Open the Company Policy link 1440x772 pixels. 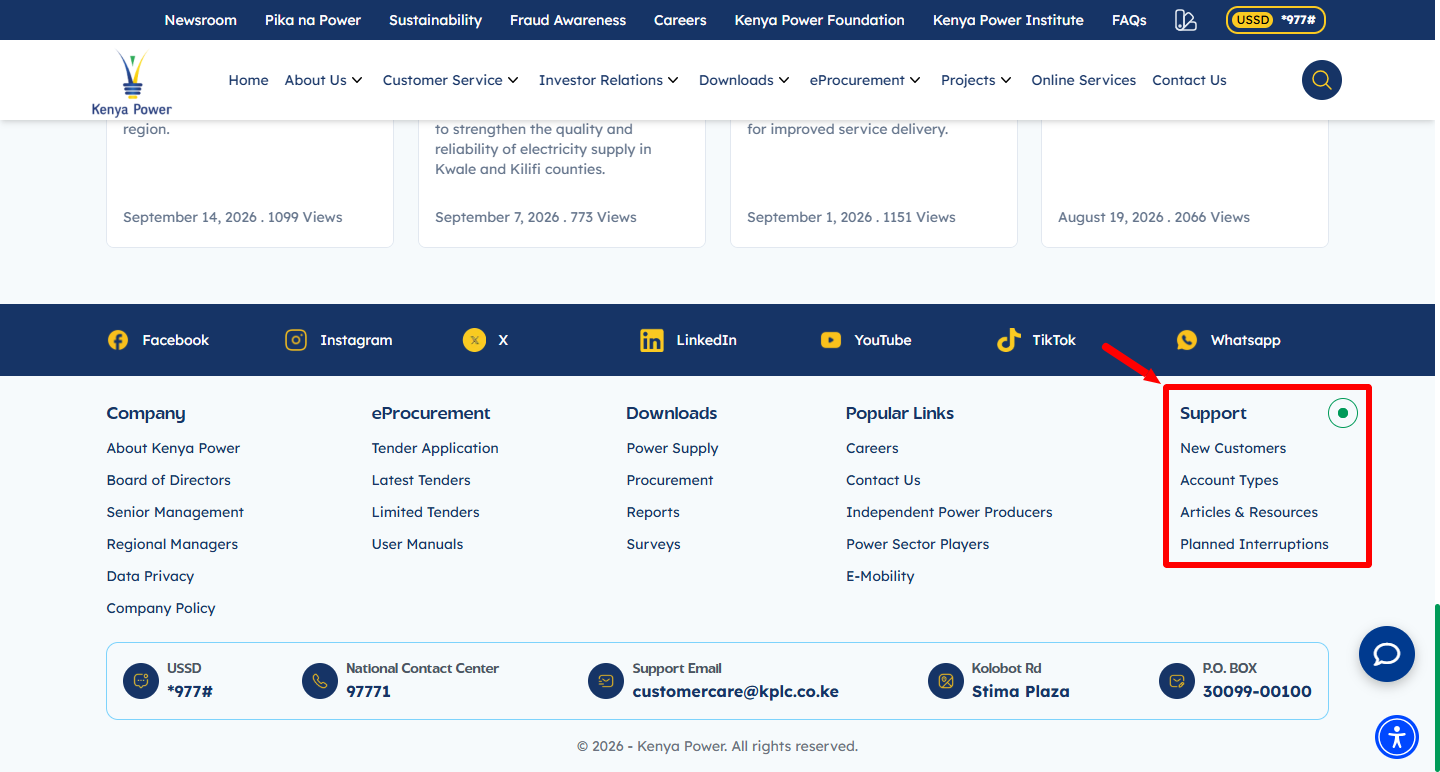coord(161,608)
